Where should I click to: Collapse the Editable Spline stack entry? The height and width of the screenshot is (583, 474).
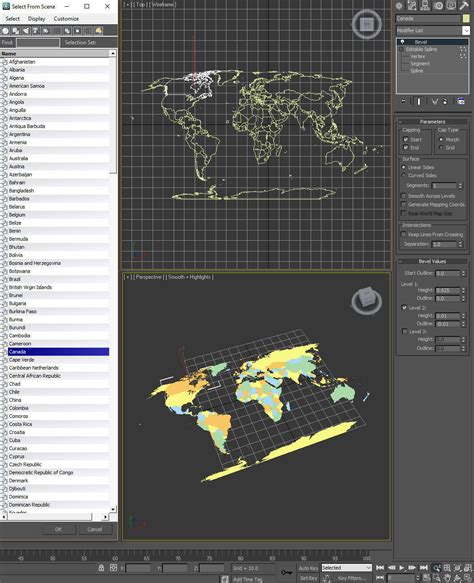402,49
